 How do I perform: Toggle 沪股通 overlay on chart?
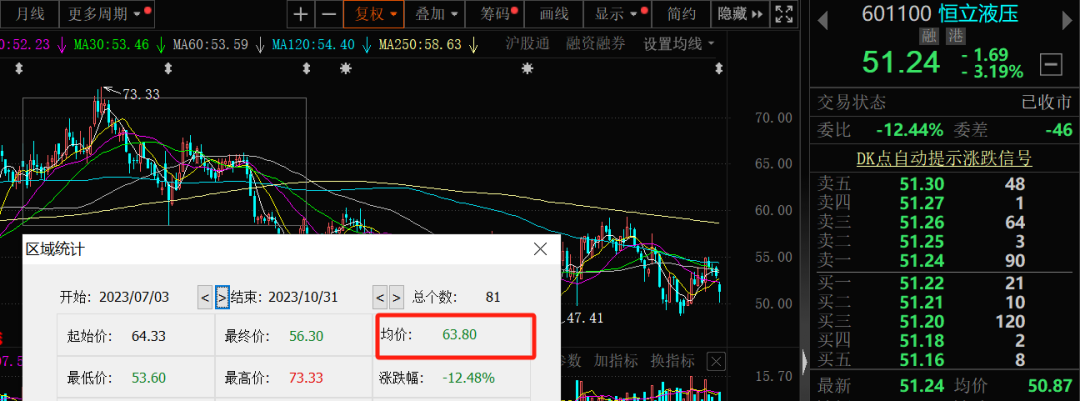527,44
